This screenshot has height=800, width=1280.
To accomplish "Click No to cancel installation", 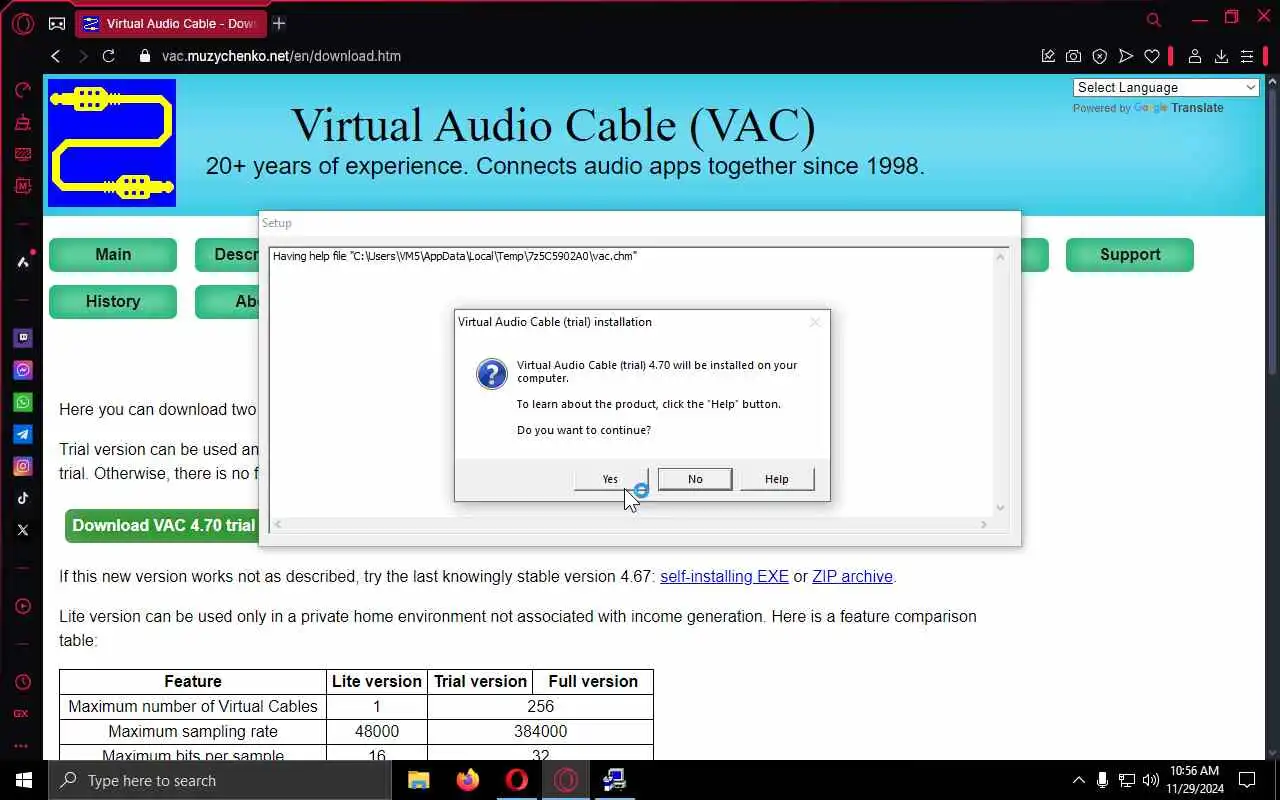I will pos(695,479).
